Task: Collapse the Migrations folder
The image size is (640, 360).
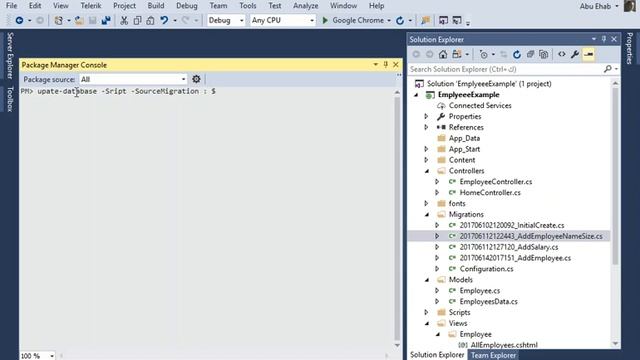Action: click(427, 215)
